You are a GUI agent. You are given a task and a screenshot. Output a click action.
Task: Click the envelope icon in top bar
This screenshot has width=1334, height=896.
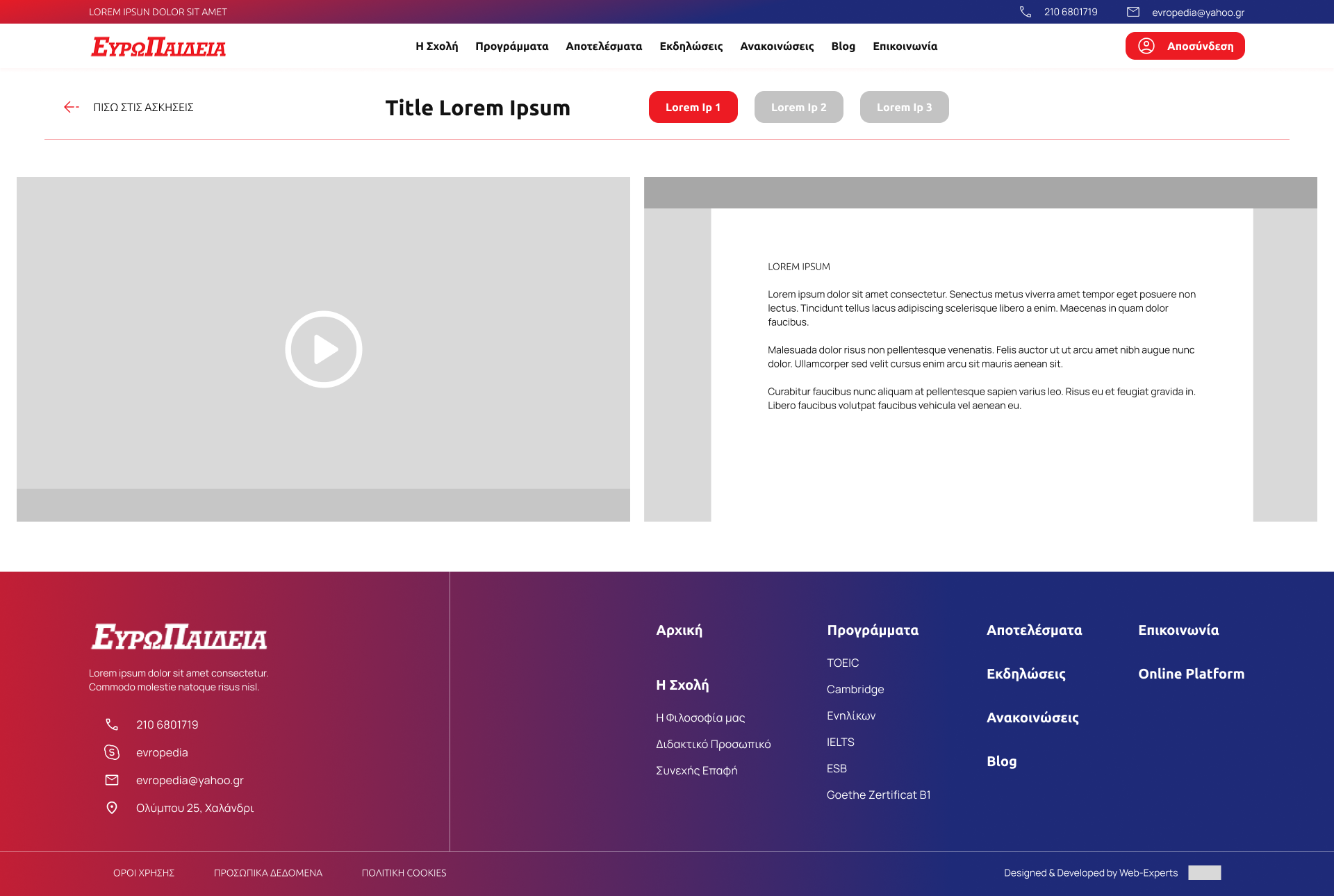click(x=1133, y=12)
